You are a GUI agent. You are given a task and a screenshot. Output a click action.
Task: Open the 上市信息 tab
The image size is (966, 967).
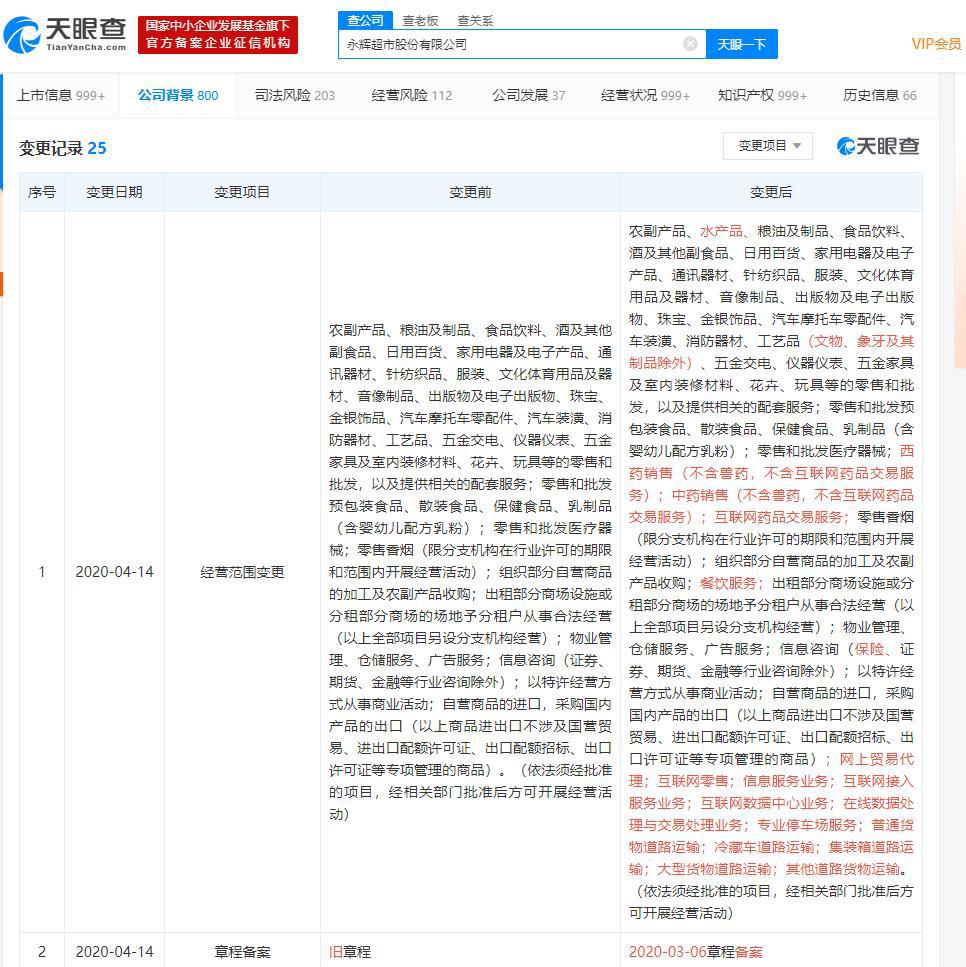(60, 96)
